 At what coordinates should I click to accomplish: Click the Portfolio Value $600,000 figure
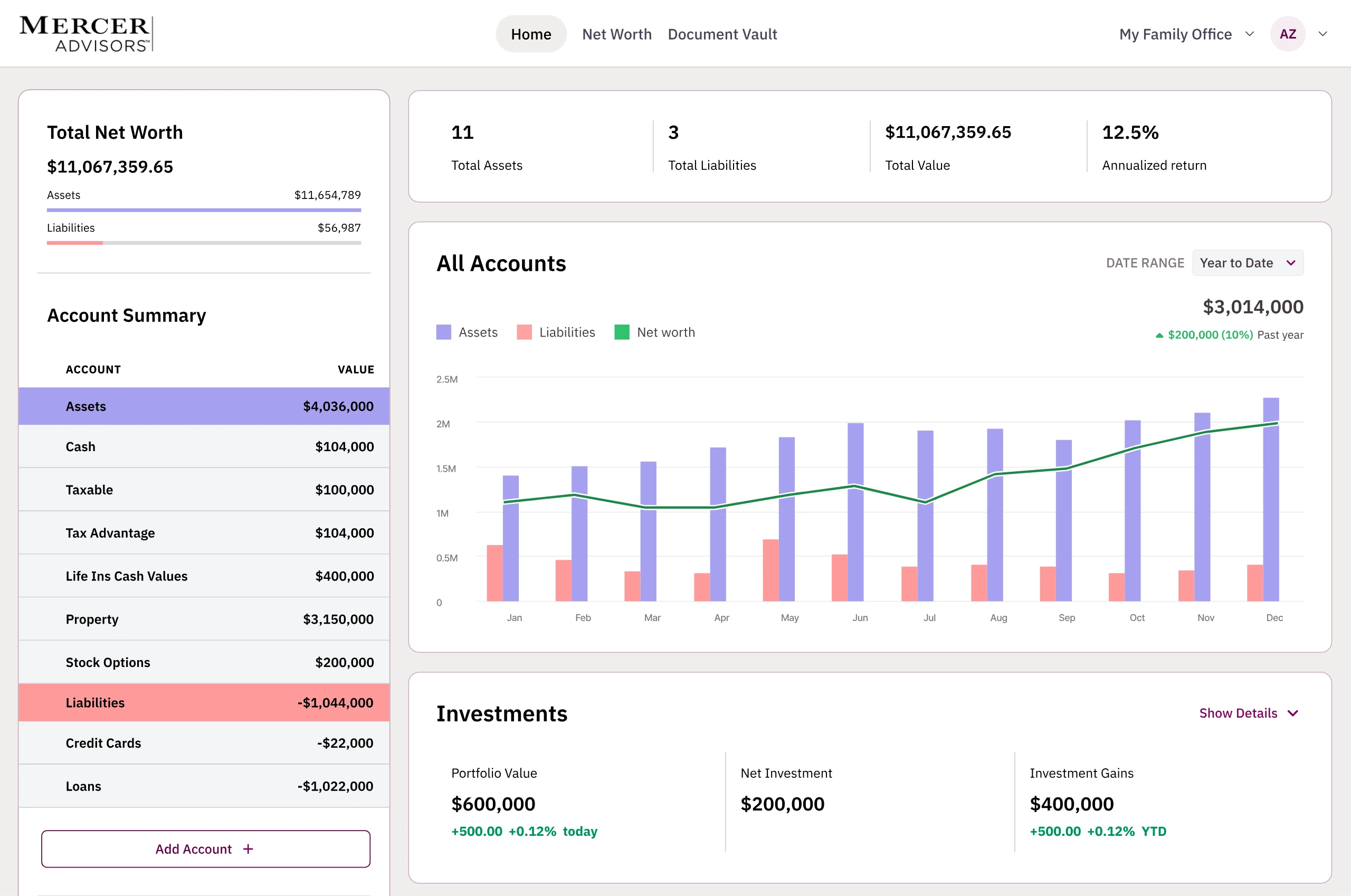tap(493, 804)
